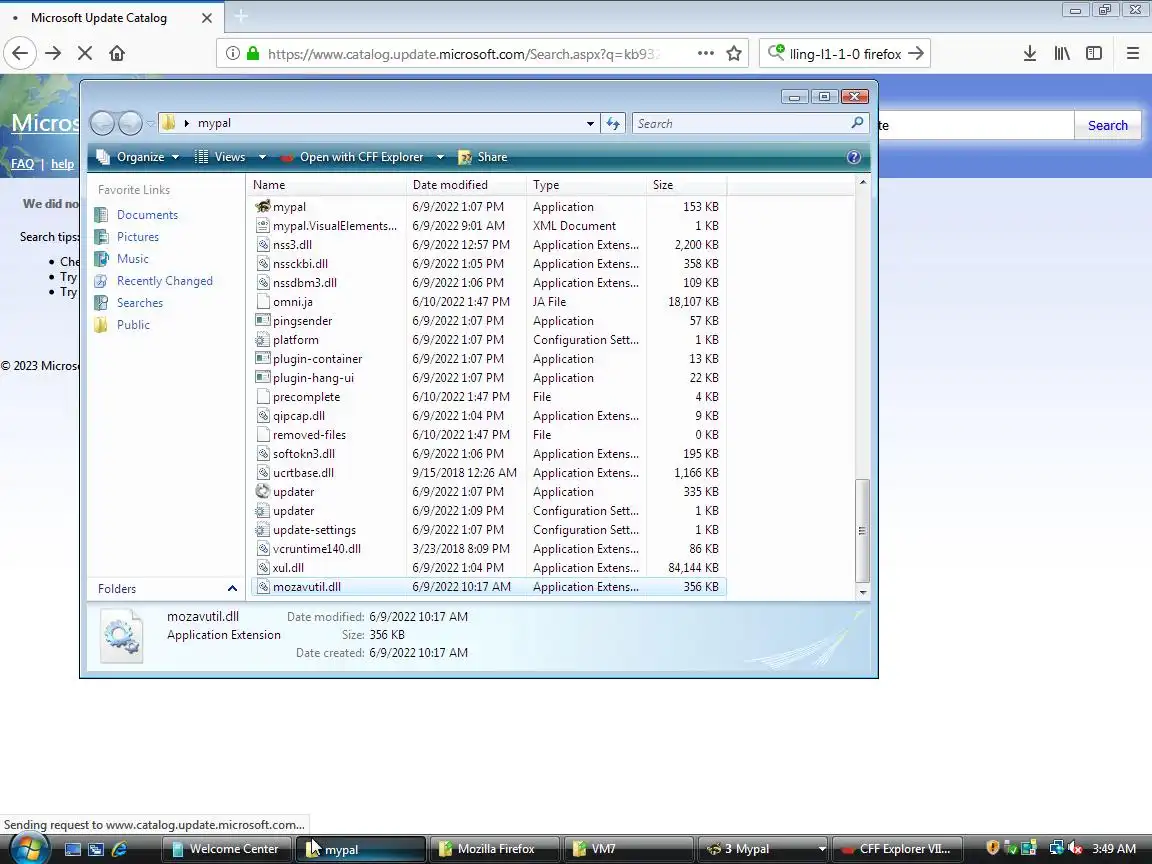The image size is (1152, 864).
Task: Expand 3 Mypal taskbar group arrow
Action: coord(821,849)
